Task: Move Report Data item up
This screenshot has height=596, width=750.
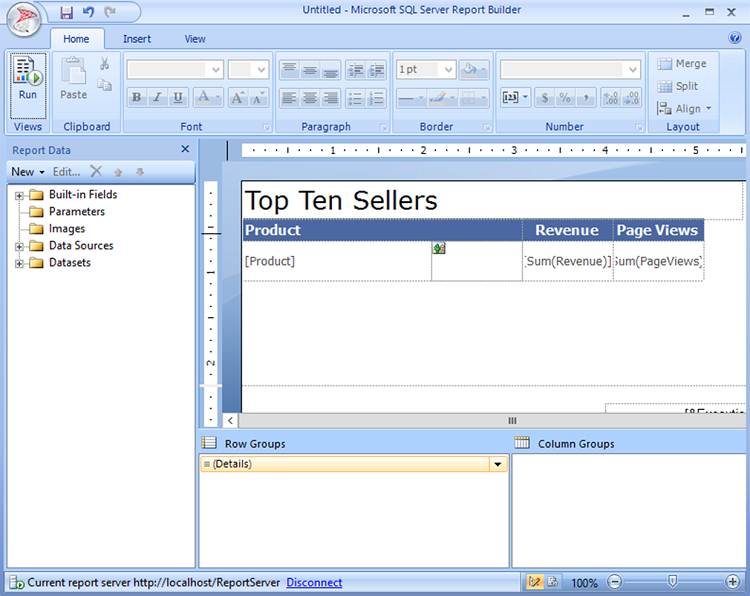Action: [x=118, y=172]
